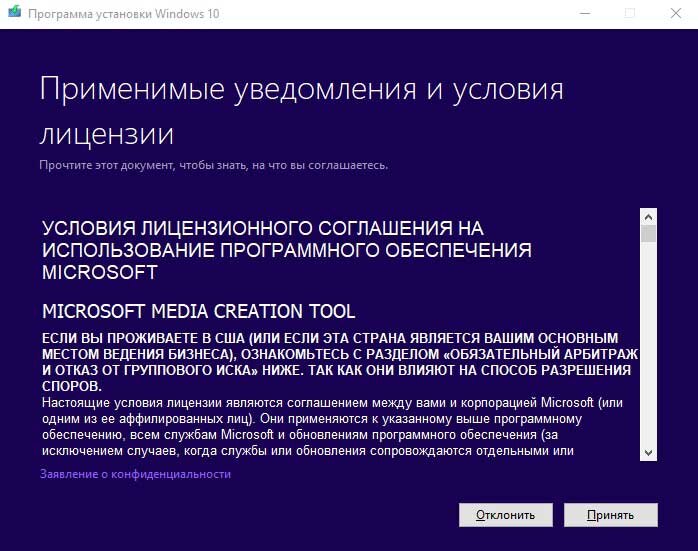Click the license scrollbar thumb
Image resolution: width=698 pixels, height=551 pixels.
point(649,234)
